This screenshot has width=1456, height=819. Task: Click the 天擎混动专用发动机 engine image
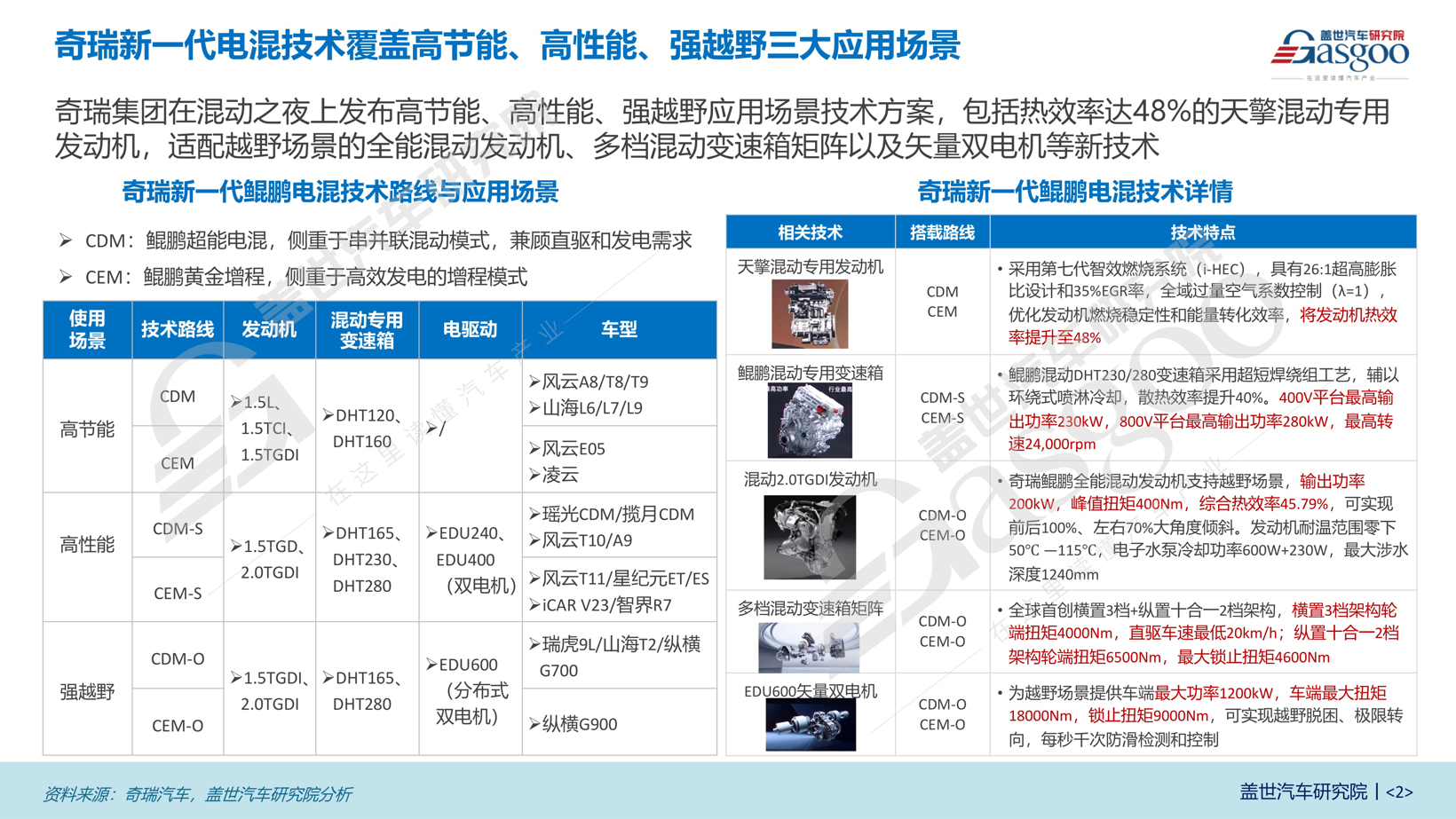pyautogui.click(x=810, y=314)
